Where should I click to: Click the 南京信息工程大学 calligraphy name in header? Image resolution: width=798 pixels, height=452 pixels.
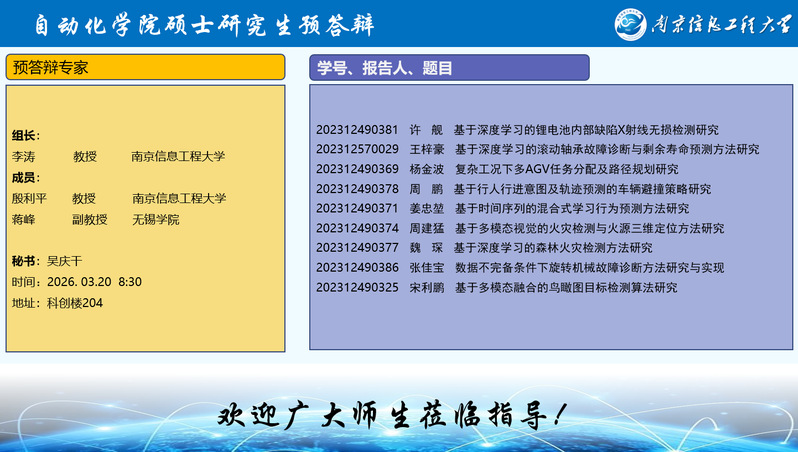[720, 24]
